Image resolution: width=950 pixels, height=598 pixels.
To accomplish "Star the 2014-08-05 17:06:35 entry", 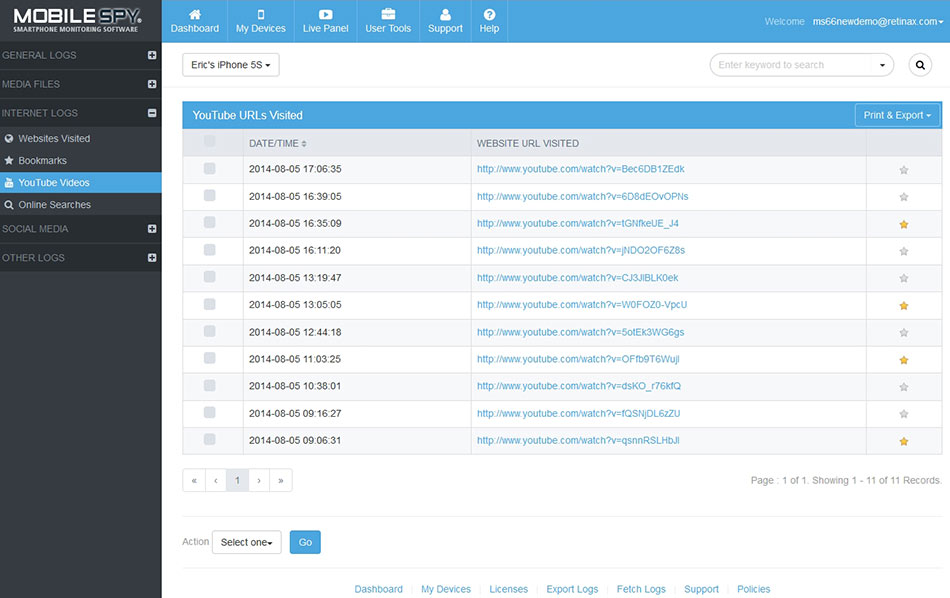I will coord(904,170).
